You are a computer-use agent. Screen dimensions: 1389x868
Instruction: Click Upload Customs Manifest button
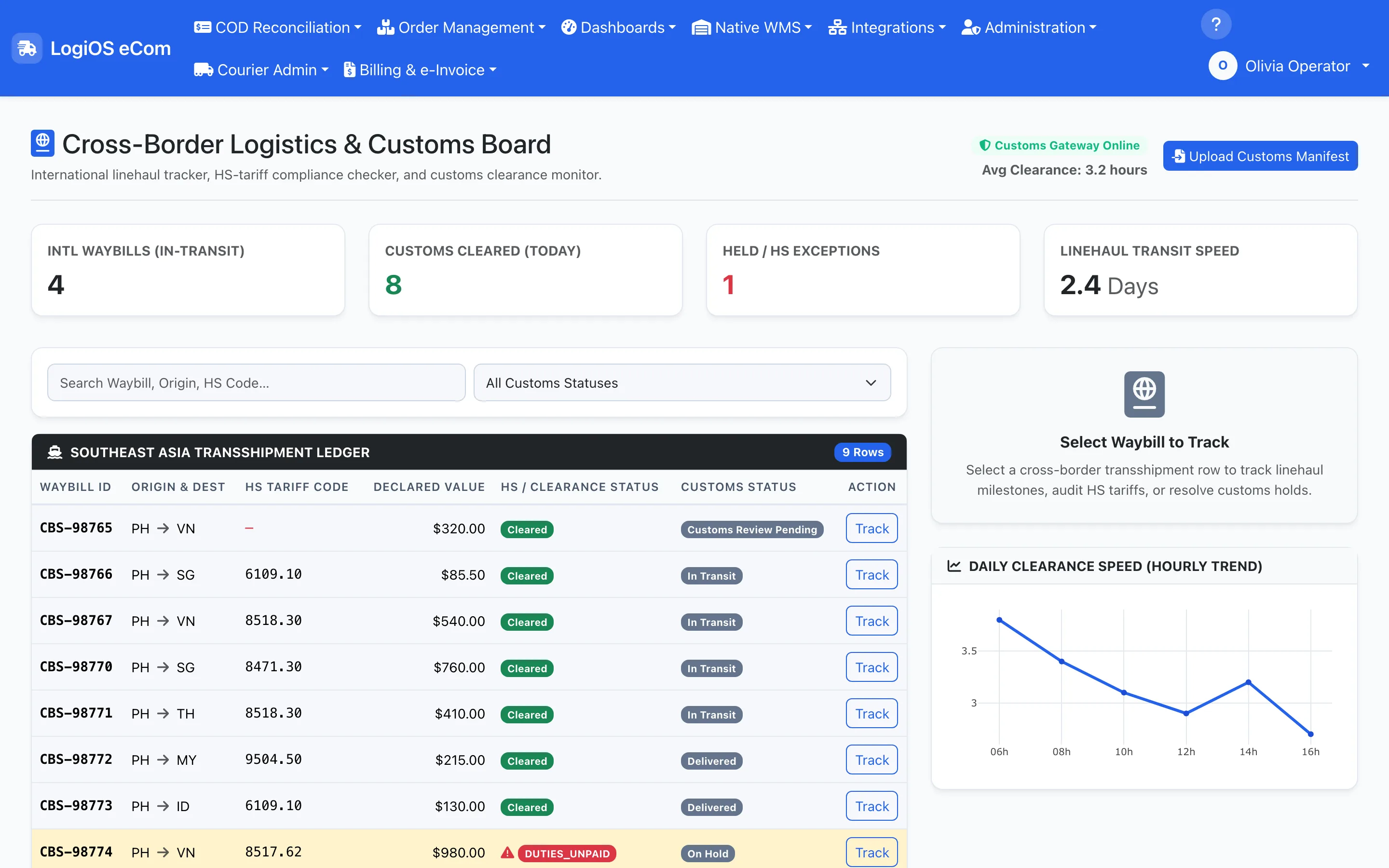[1260, 156]
